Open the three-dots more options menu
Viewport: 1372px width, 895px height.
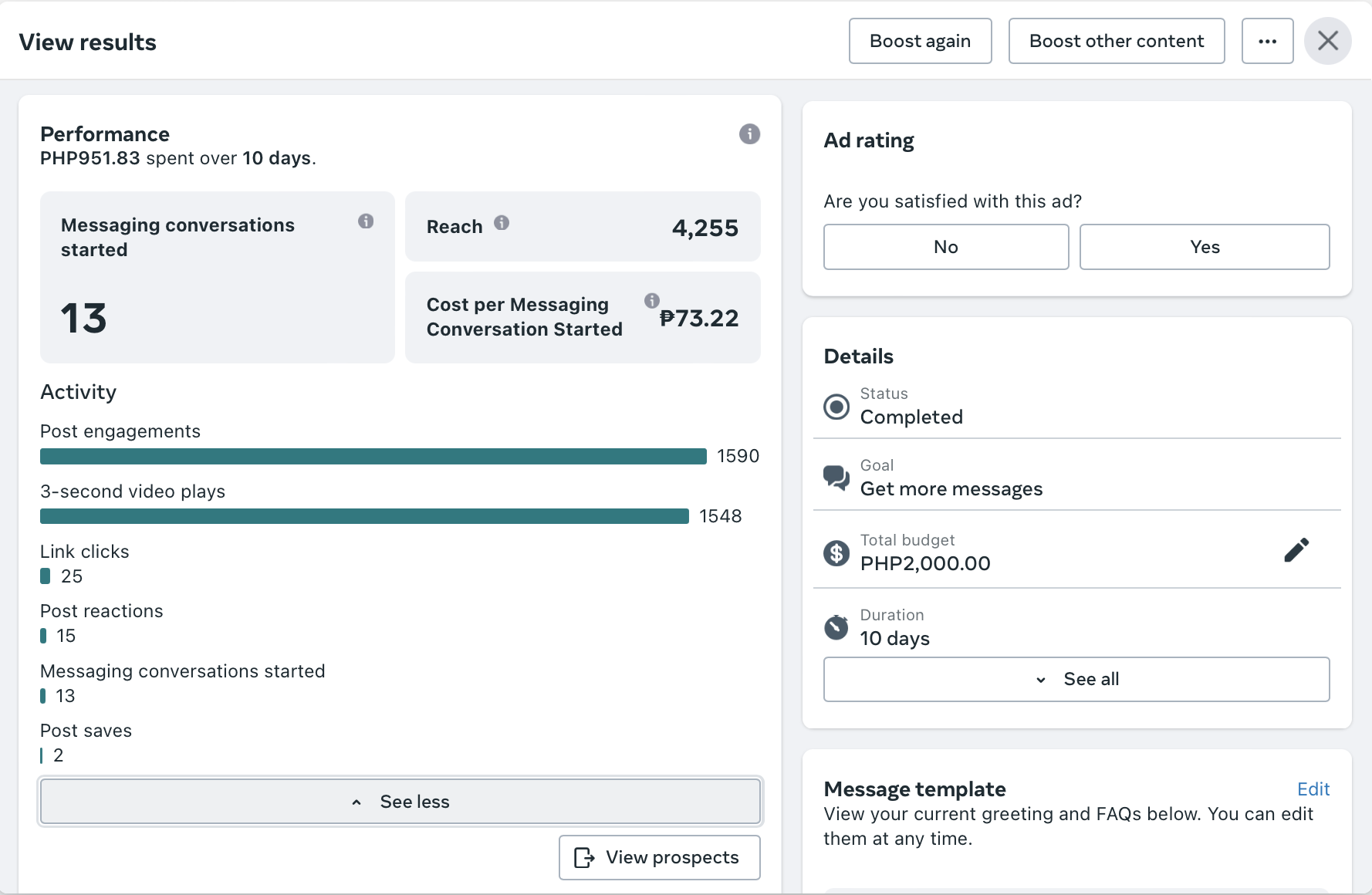point(1267,42)
